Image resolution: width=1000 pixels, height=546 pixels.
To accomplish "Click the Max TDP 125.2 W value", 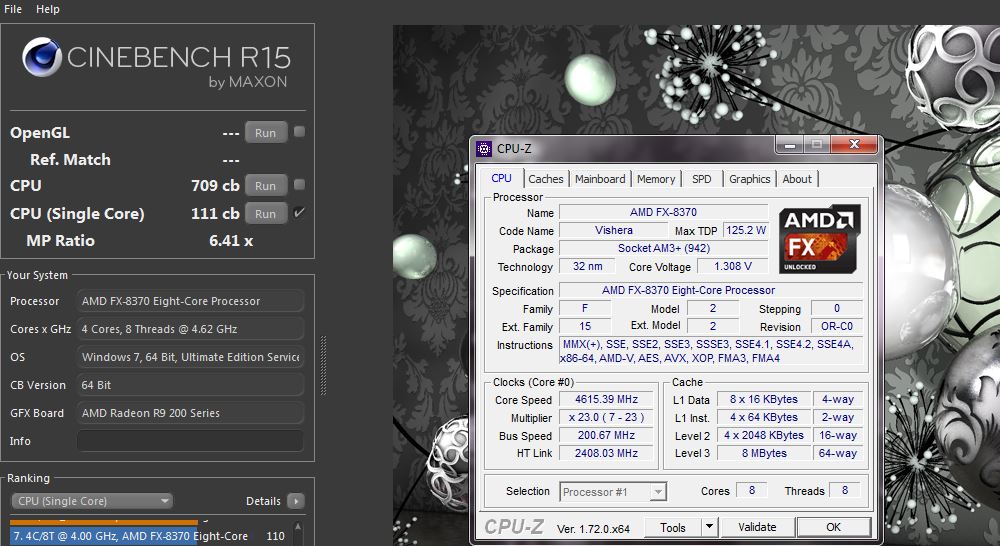I will (746, 230).
